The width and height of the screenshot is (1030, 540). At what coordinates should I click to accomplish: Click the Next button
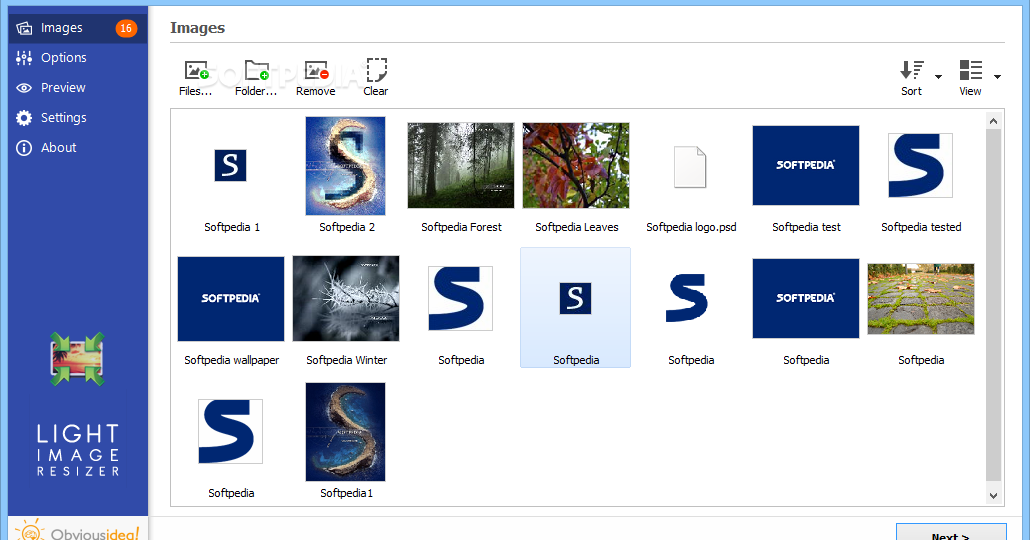click(951, 532)
